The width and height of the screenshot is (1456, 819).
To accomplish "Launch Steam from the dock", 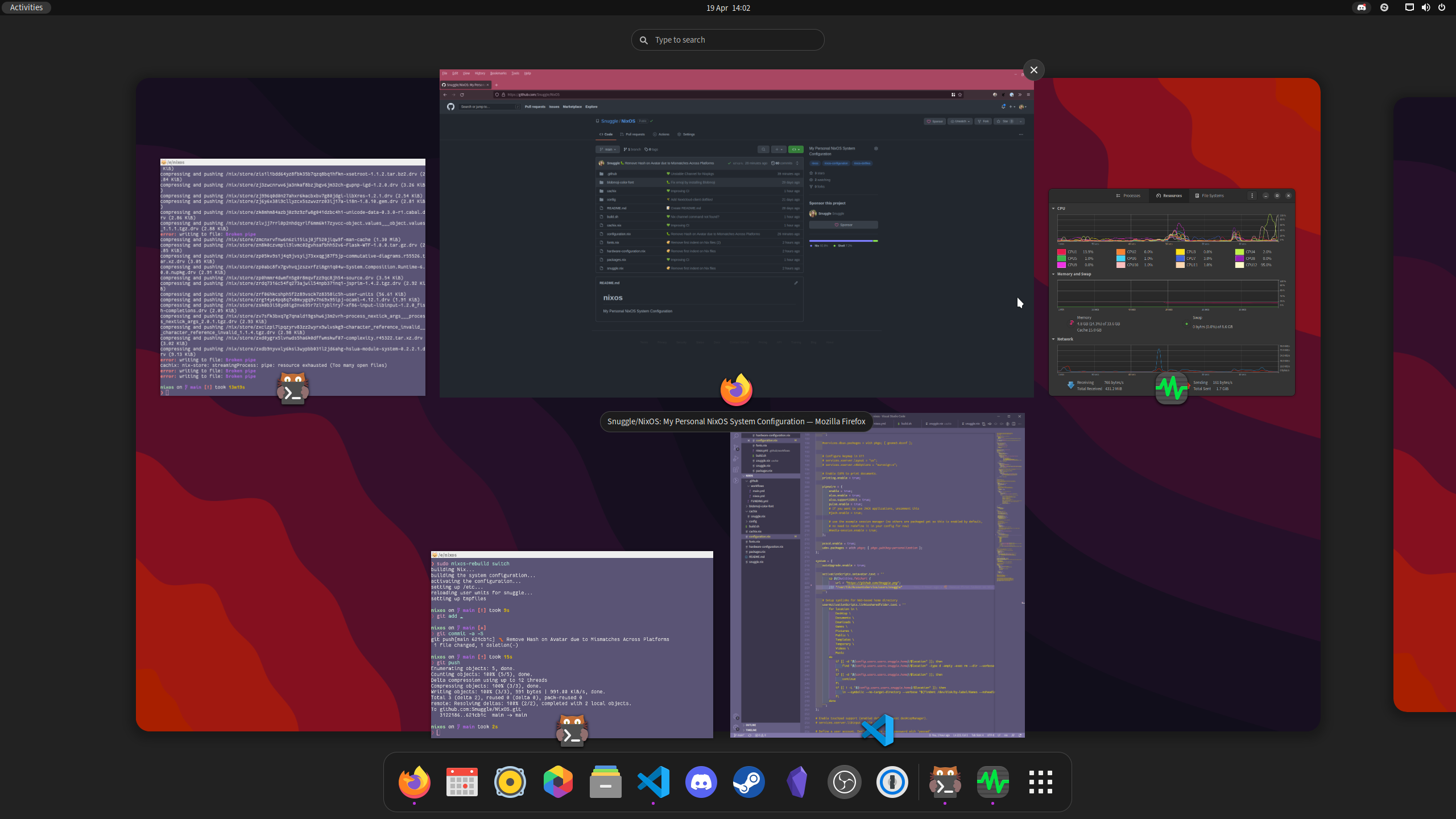I will click(x=749, y=782).
